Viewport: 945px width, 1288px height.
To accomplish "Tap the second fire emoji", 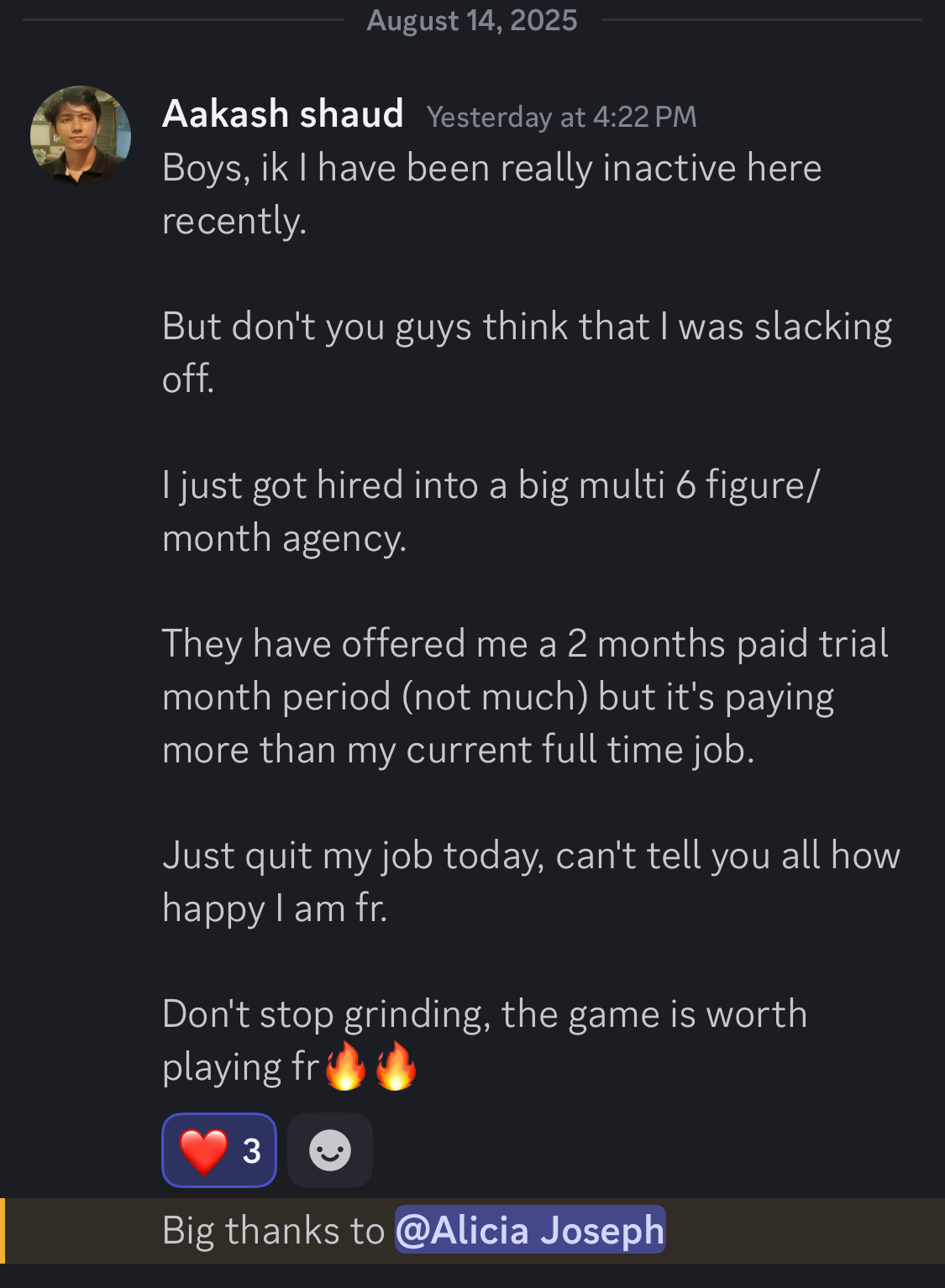I will [x=396, y=1066].
